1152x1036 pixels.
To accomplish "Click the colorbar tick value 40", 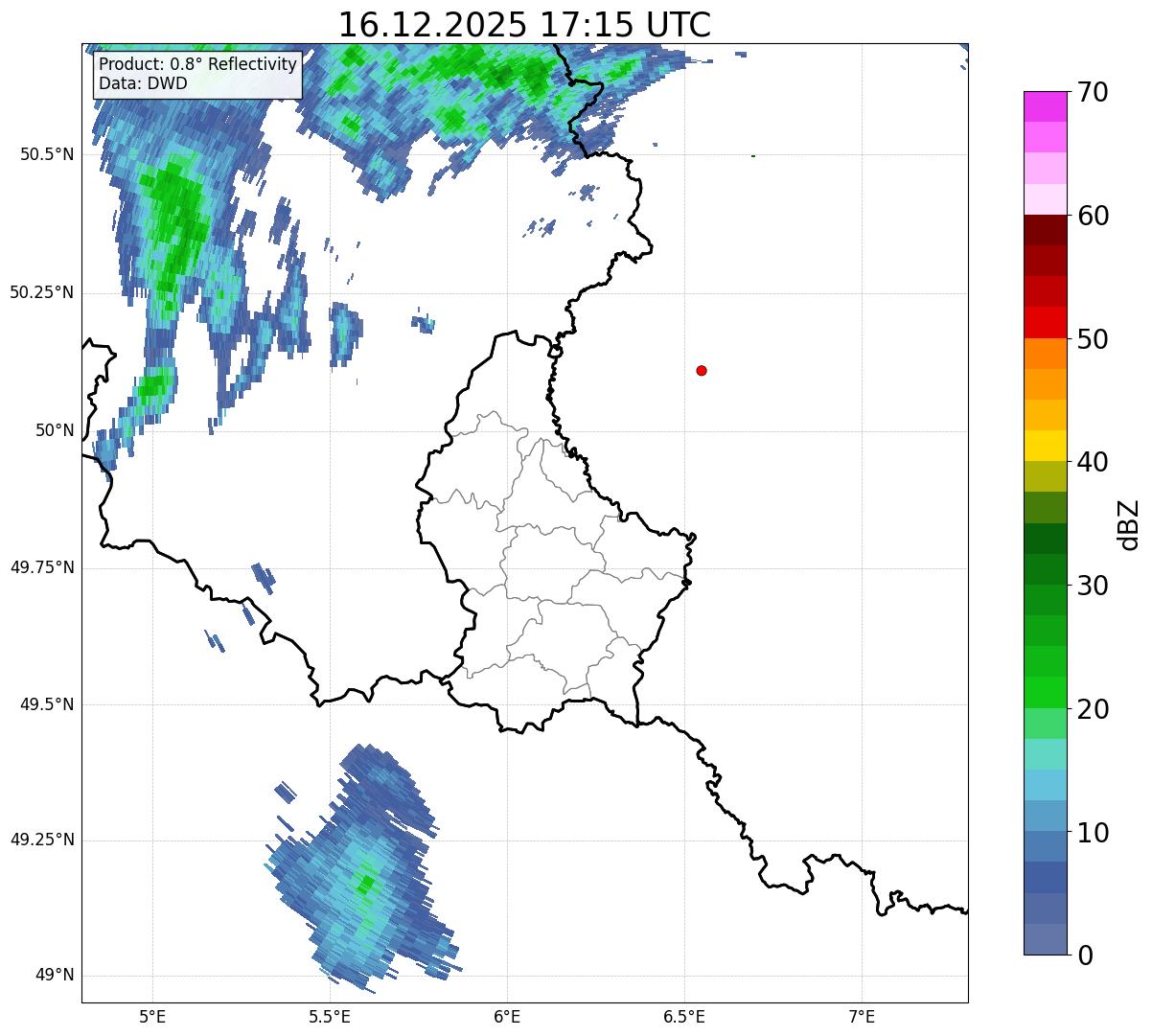I will point(1093,462).
